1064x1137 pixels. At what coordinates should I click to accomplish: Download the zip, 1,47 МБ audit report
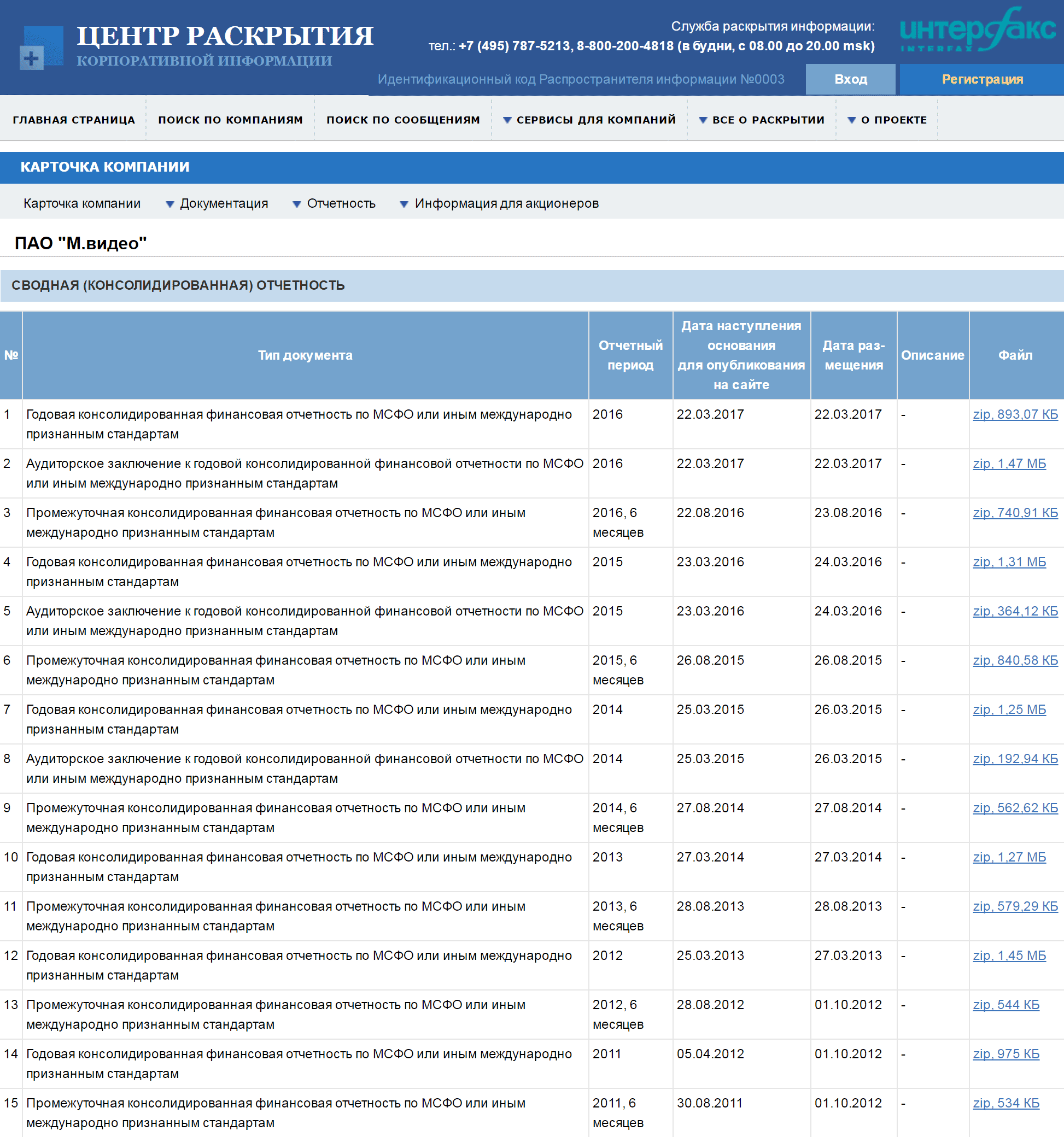(x=1009, y=464)
